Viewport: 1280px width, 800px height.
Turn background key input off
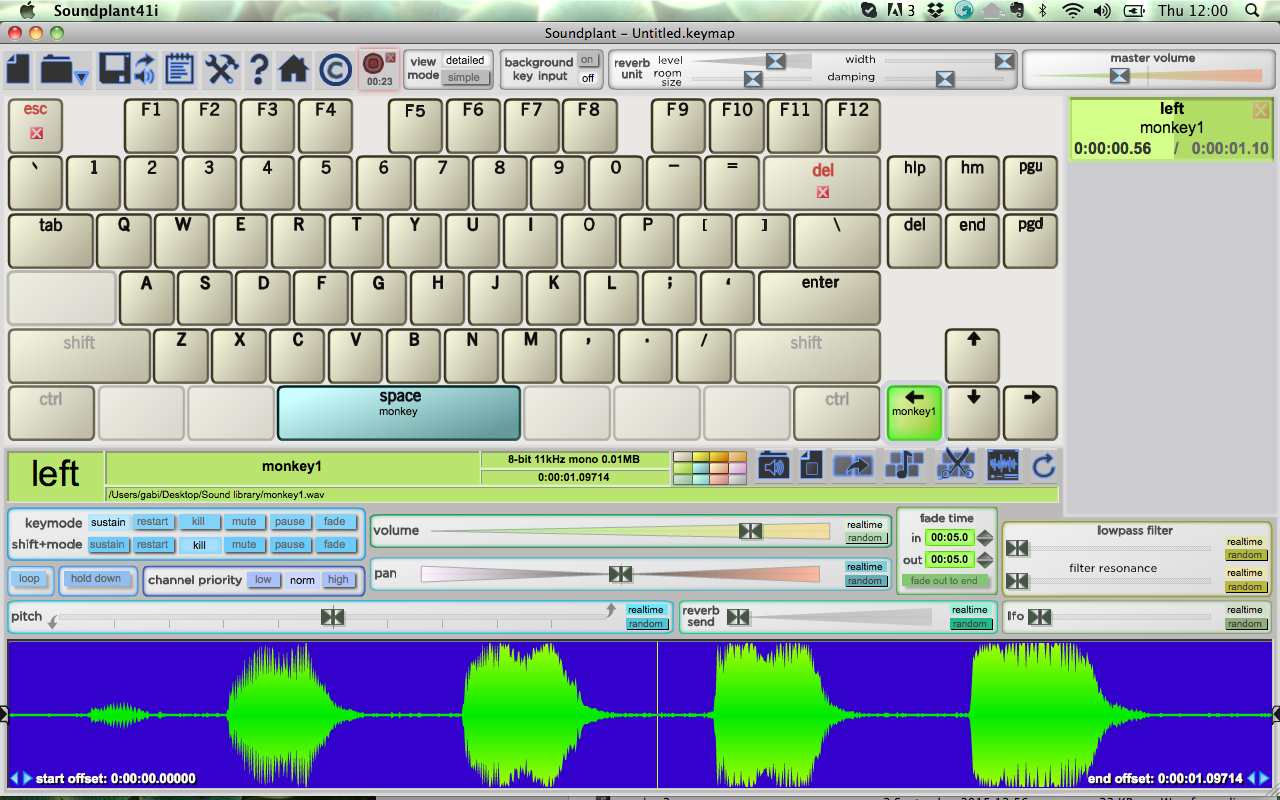coord(588,77)
